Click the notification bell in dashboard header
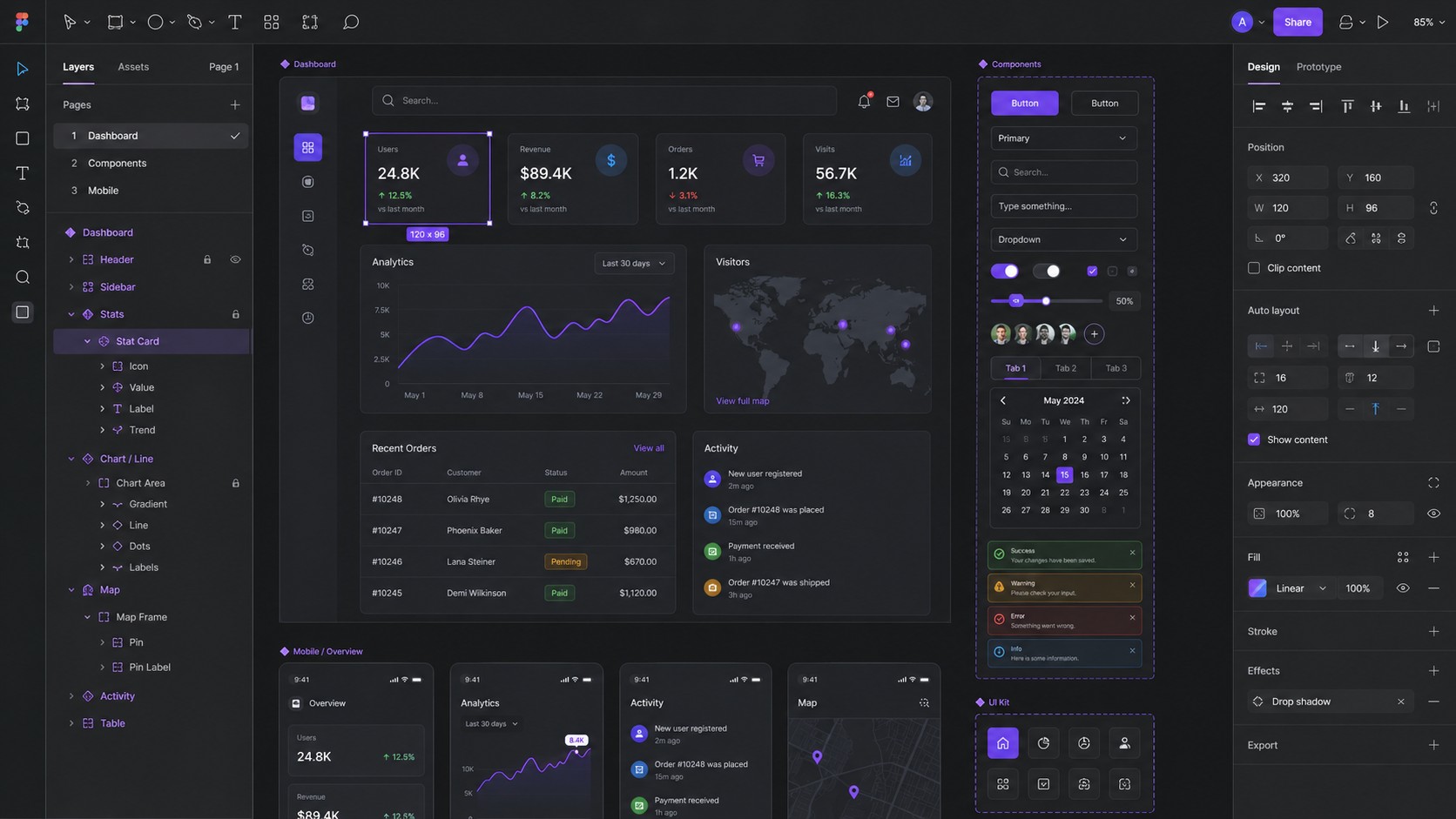1456x819 pixels. 863,101
